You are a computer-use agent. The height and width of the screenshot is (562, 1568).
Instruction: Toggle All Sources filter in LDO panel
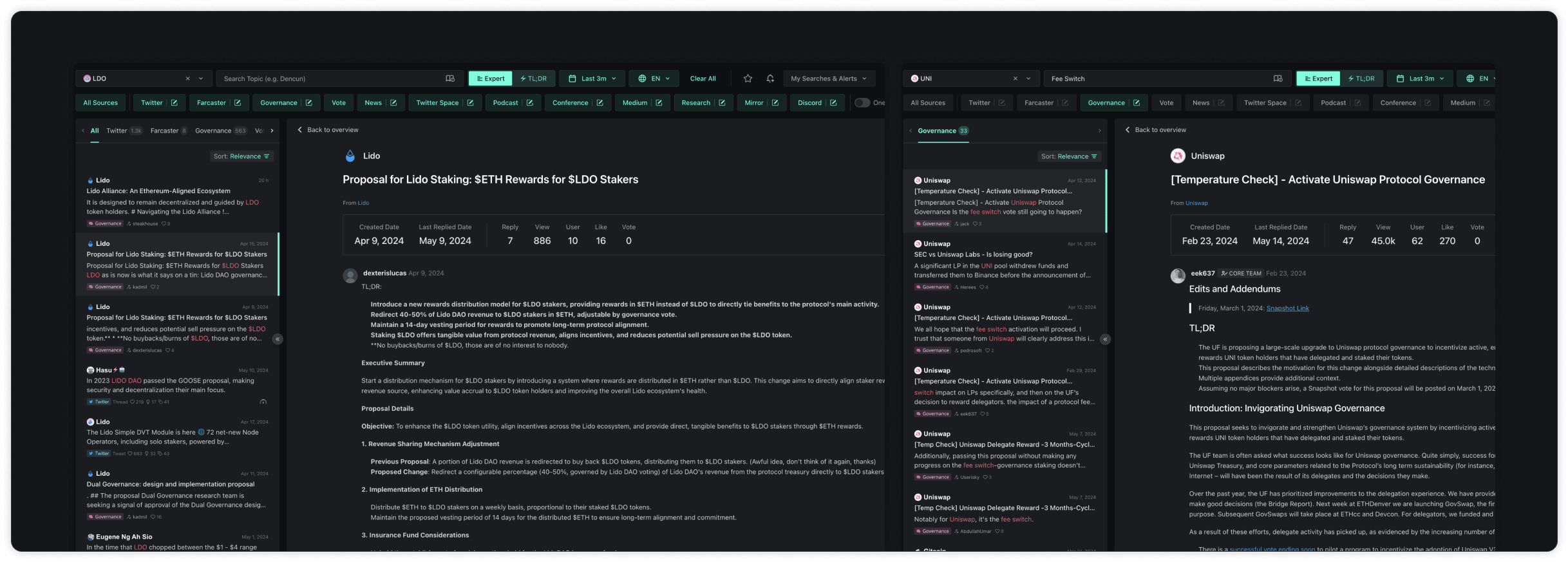coord(100,103)
